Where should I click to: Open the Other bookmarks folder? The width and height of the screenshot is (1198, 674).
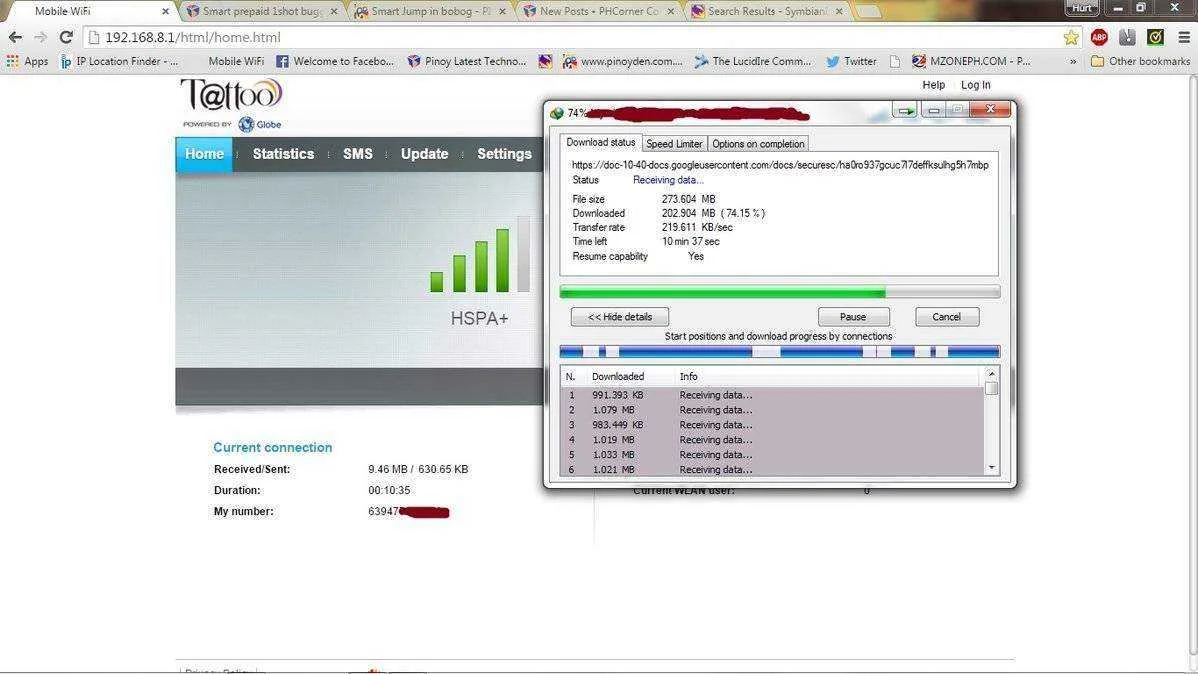click(x=1140, y=61)
